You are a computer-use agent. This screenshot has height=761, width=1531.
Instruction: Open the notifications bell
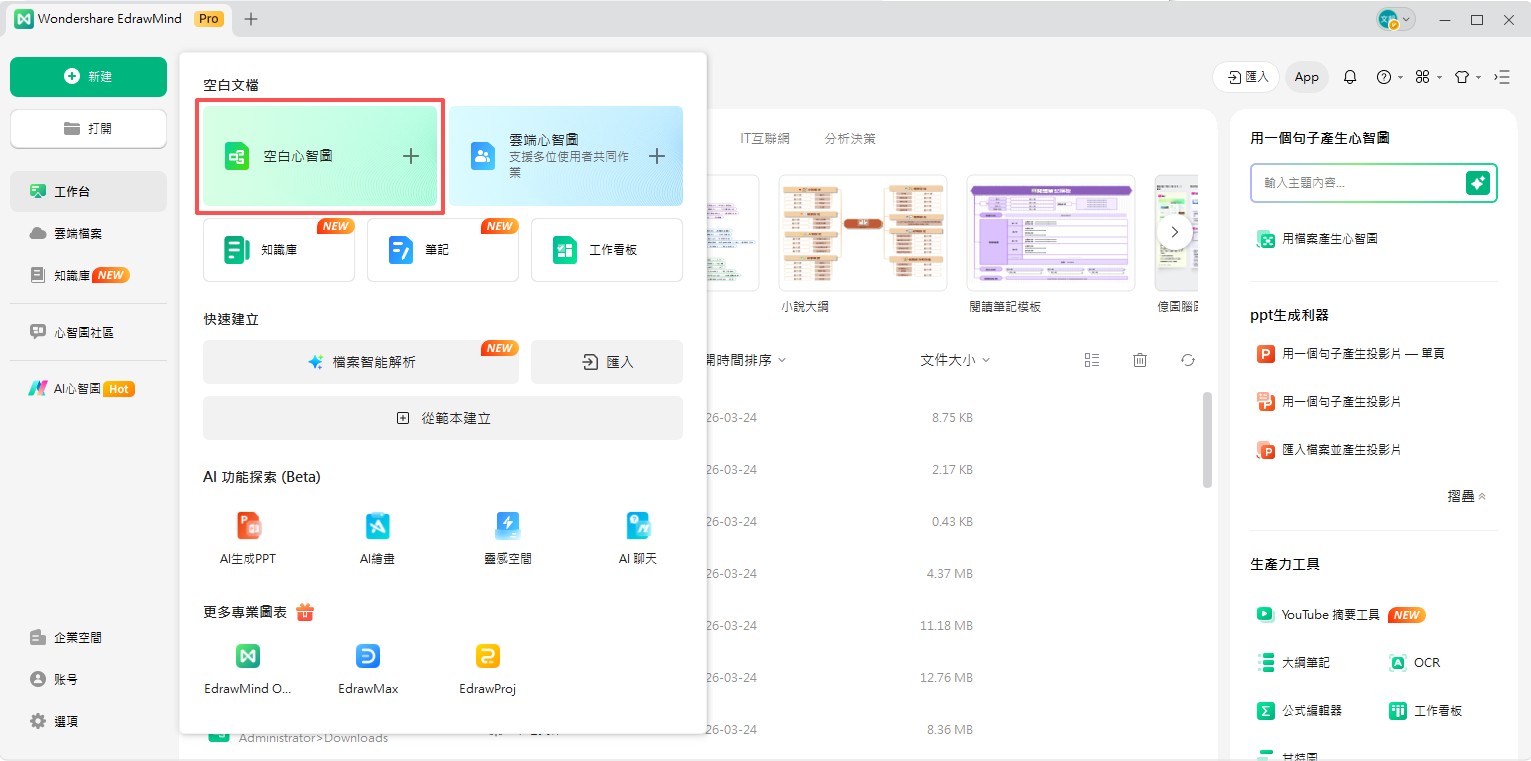coord(1350,76)
